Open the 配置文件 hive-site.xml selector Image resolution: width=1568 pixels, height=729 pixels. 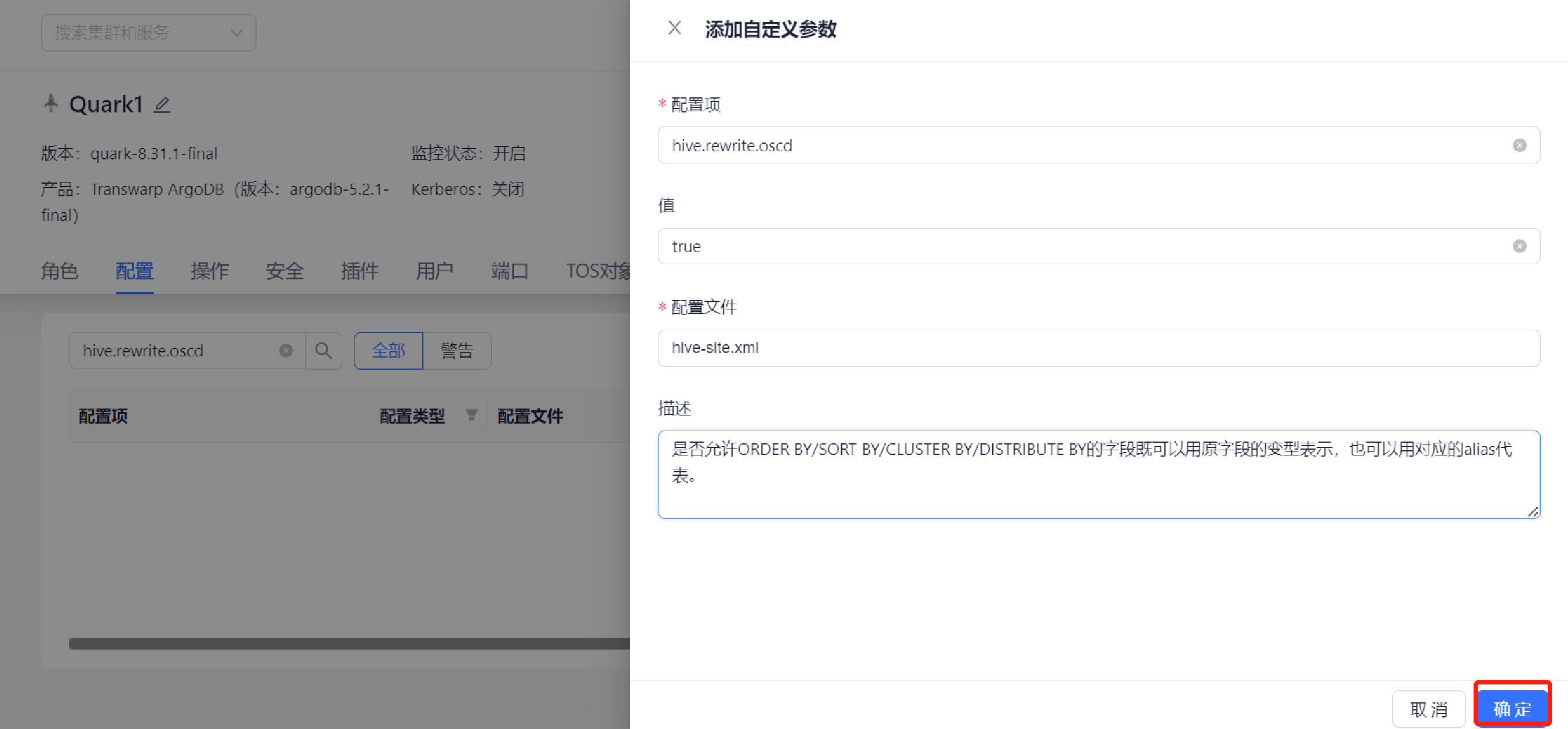click(x=1098, y=348)
